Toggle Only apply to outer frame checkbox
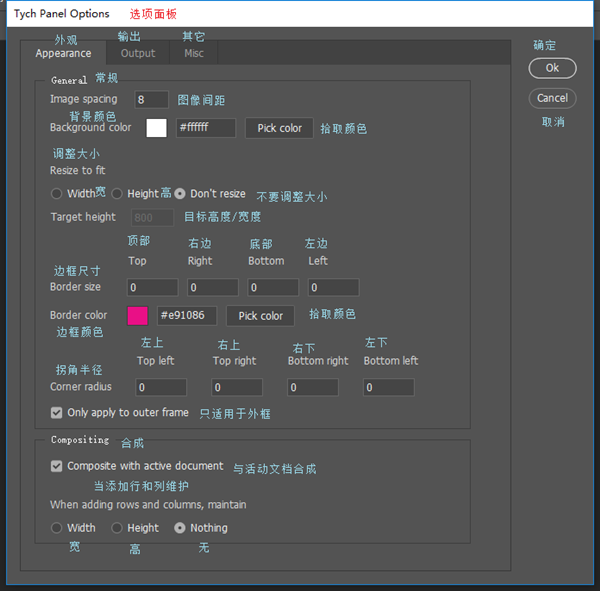Screen dimensions: 600x591 [x=57, y=412]
